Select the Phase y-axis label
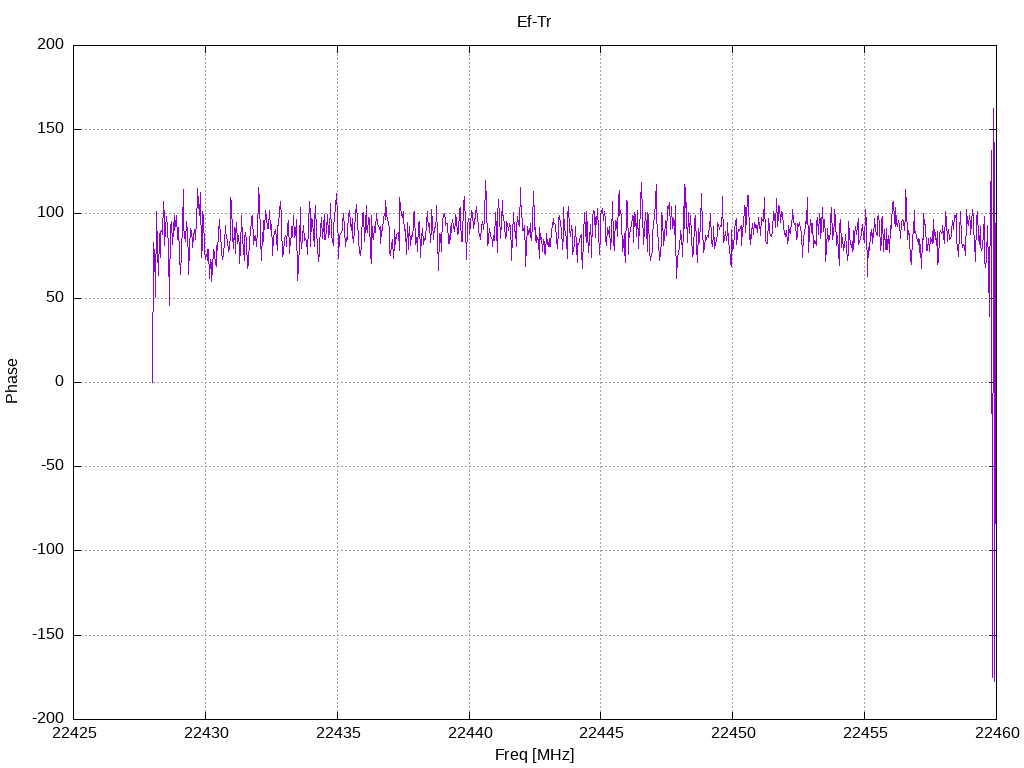 [x=12, y=381]
